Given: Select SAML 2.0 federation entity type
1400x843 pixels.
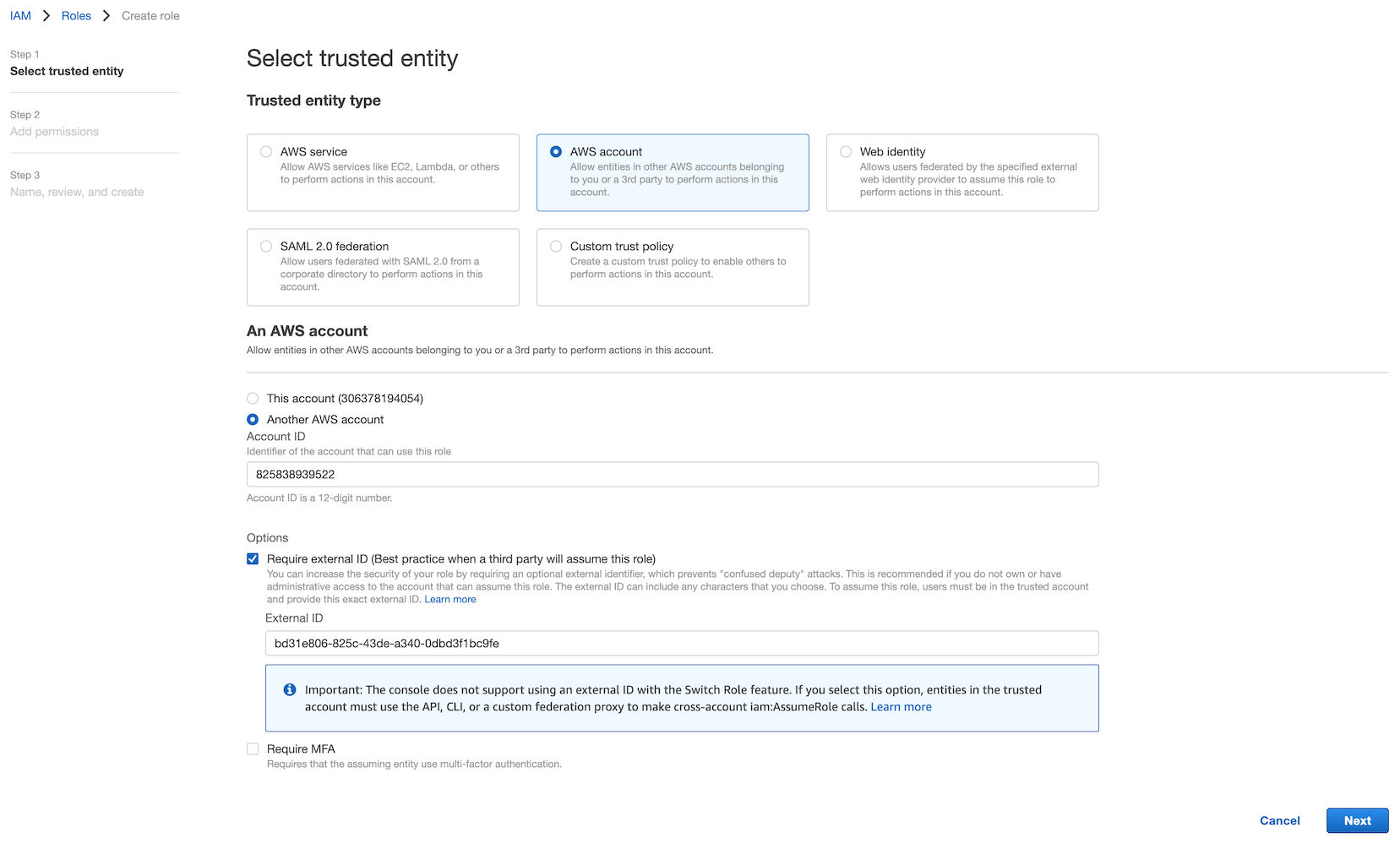Looking at the screenshot, I should (x=383, y=267).
